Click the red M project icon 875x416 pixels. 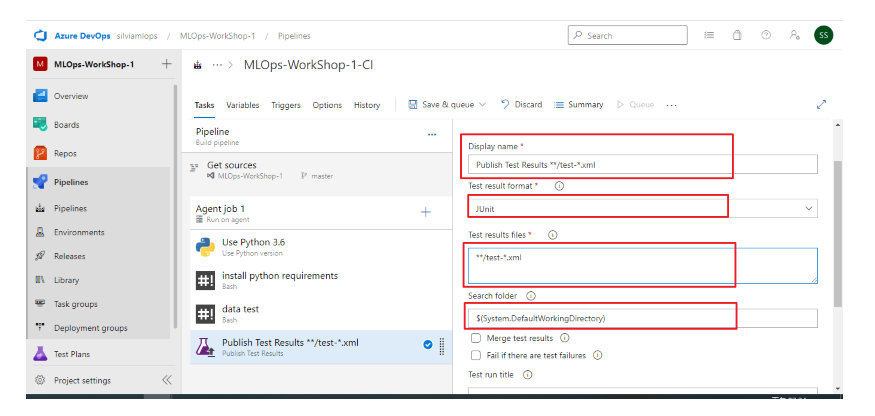[40, 64]
